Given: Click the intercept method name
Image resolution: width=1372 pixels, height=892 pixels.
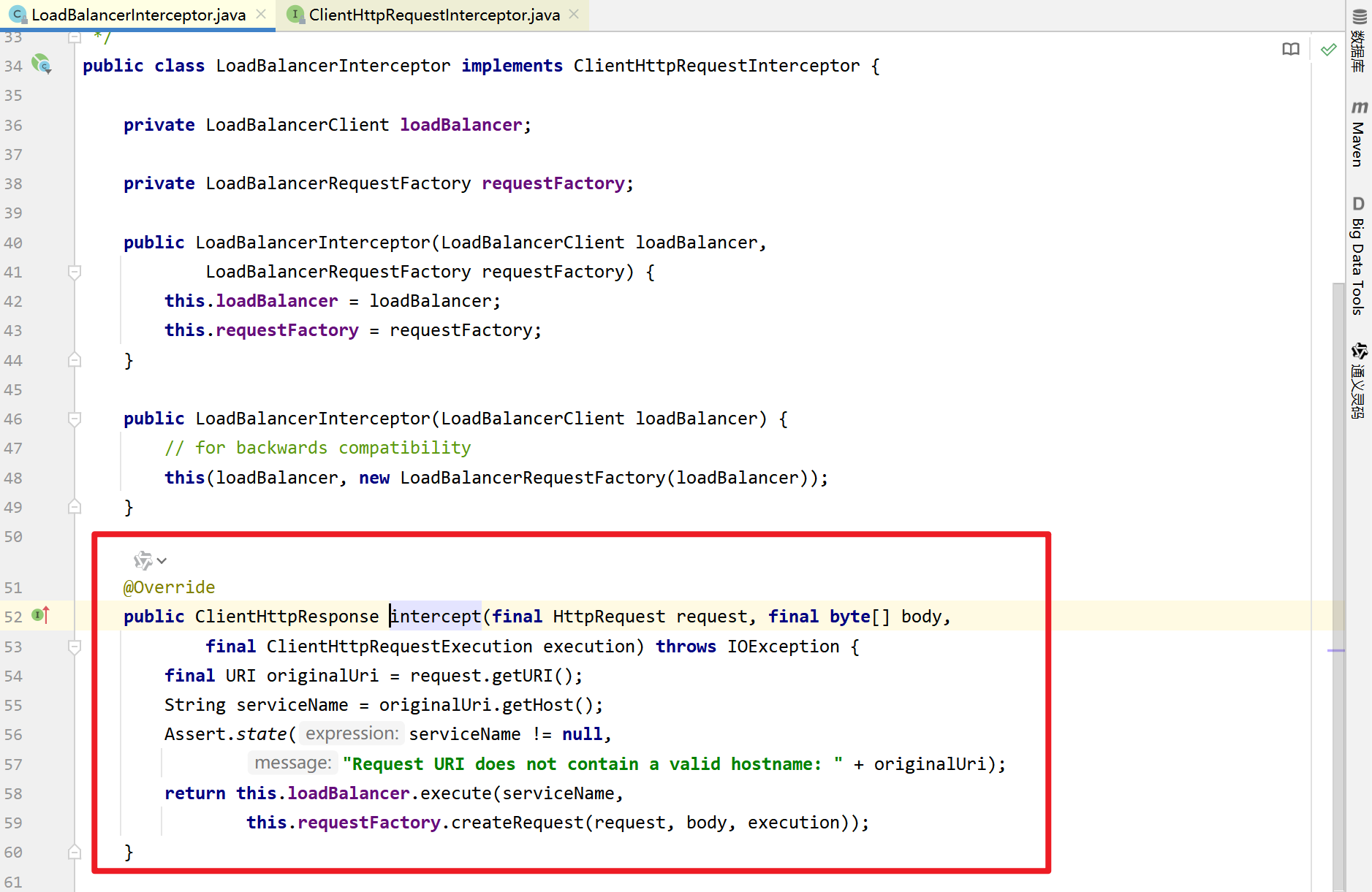Looking at the screenshot, I should tap(436, 617).
